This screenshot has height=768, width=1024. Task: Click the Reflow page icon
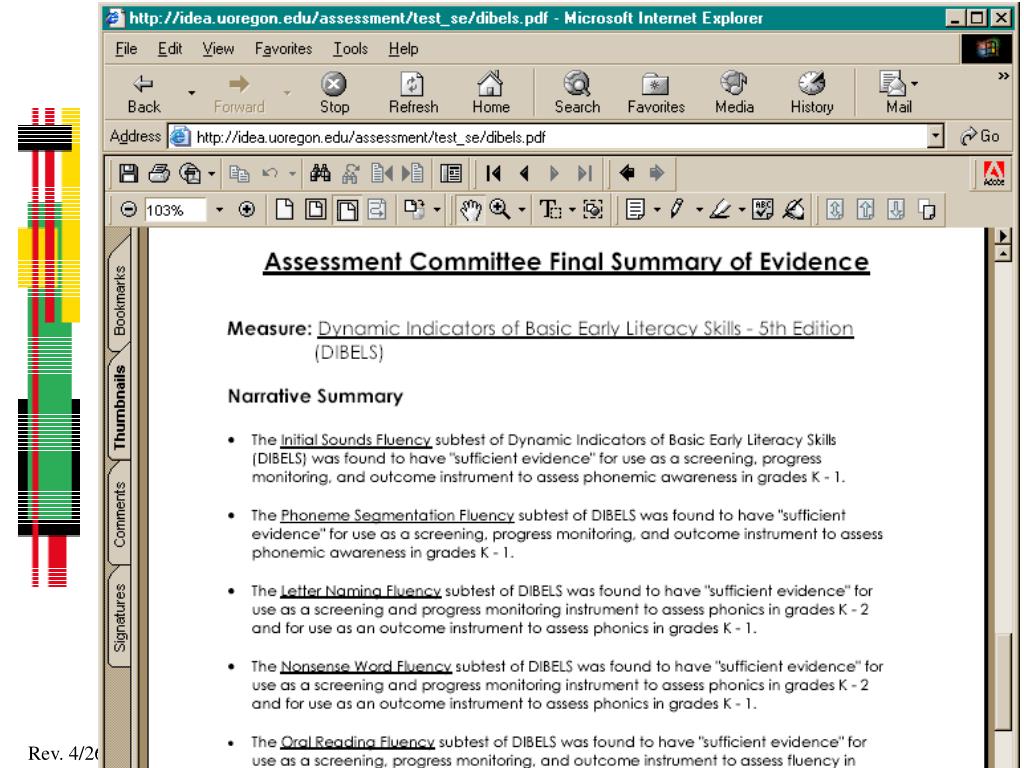pyautogui.click(x=377, y=210)
